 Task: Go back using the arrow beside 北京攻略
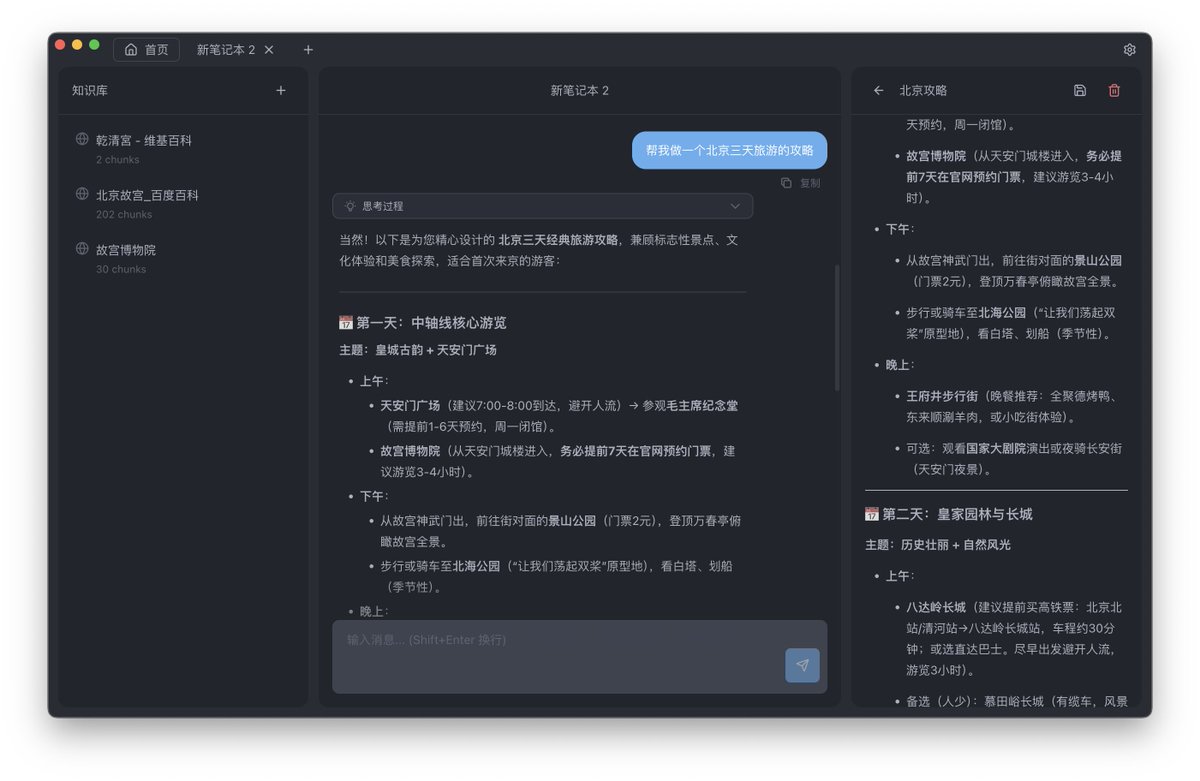877,90
